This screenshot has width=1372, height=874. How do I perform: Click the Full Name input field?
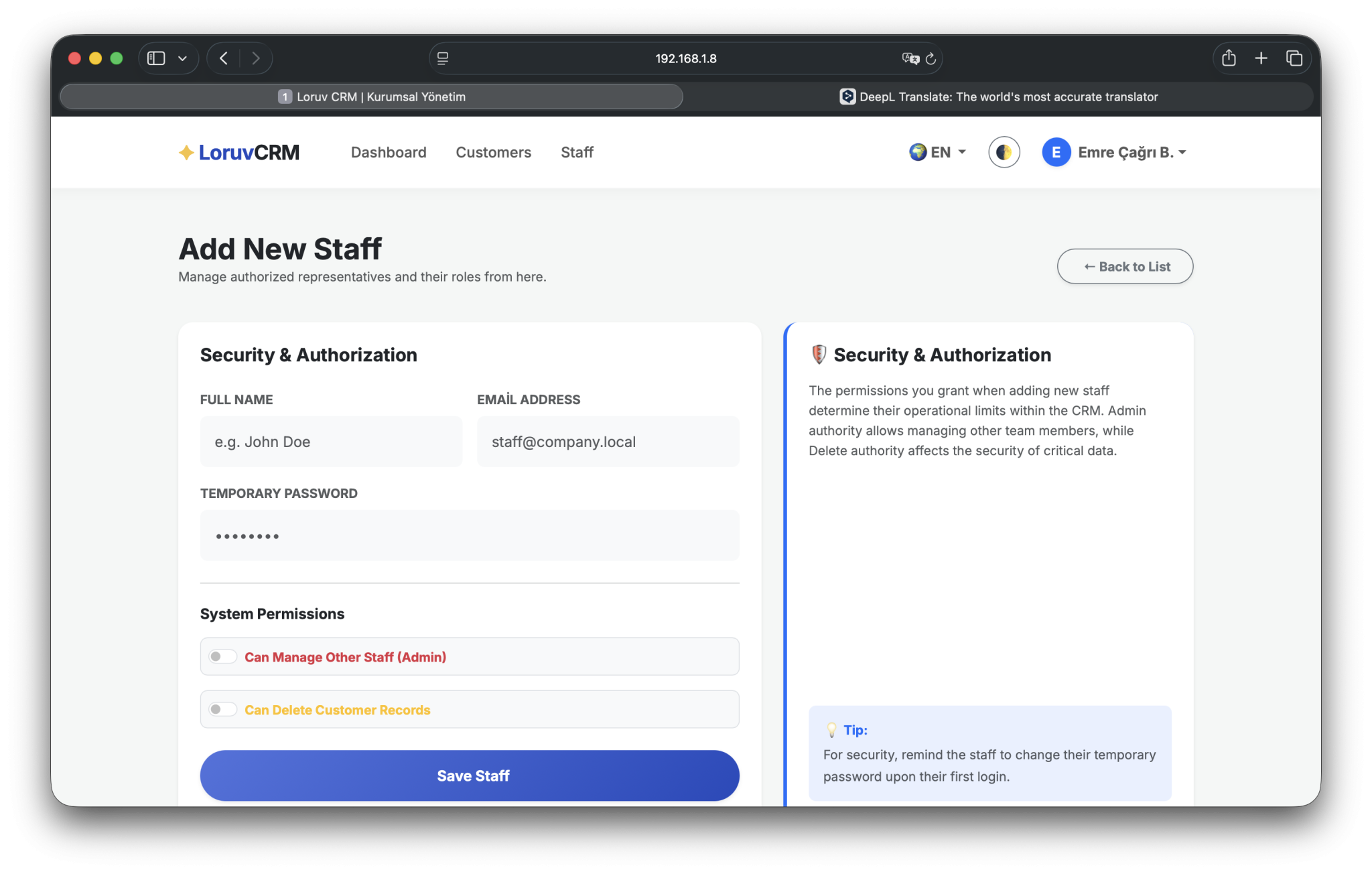coord(331,442)
